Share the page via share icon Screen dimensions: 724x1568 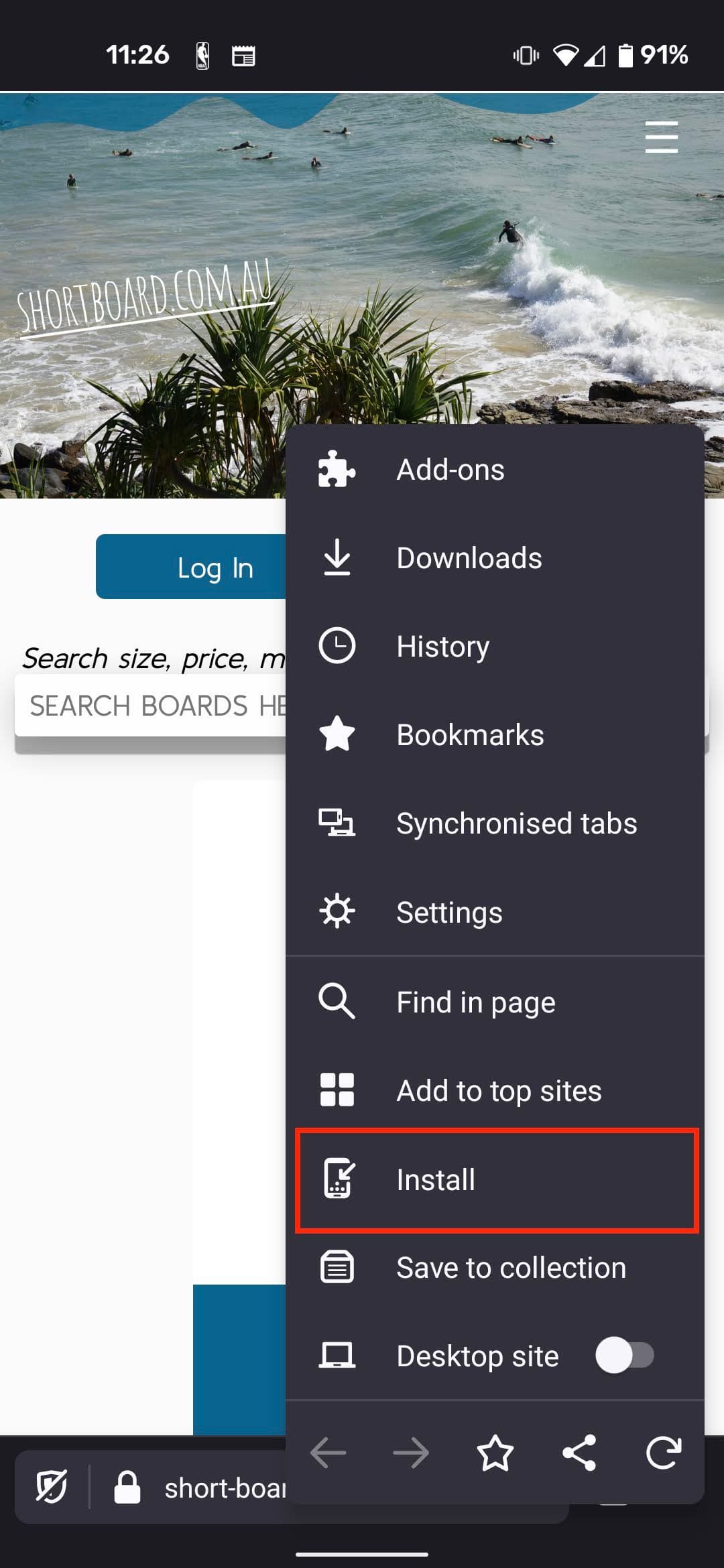tap(579, 1453)
